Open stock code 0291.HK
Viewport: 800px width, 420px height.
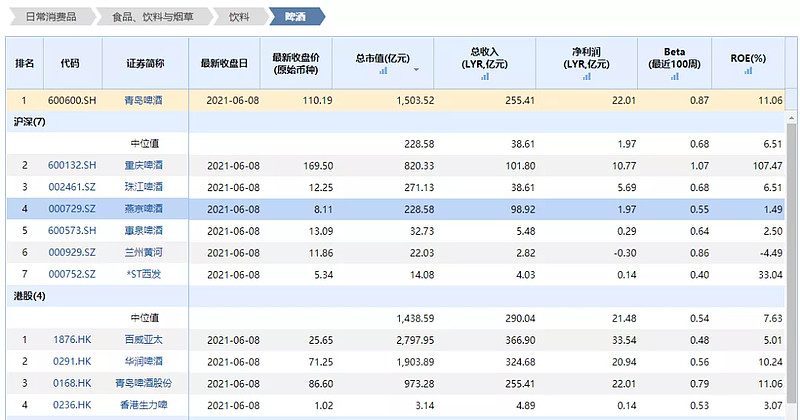pyautogui.click(x=72, y=361)
